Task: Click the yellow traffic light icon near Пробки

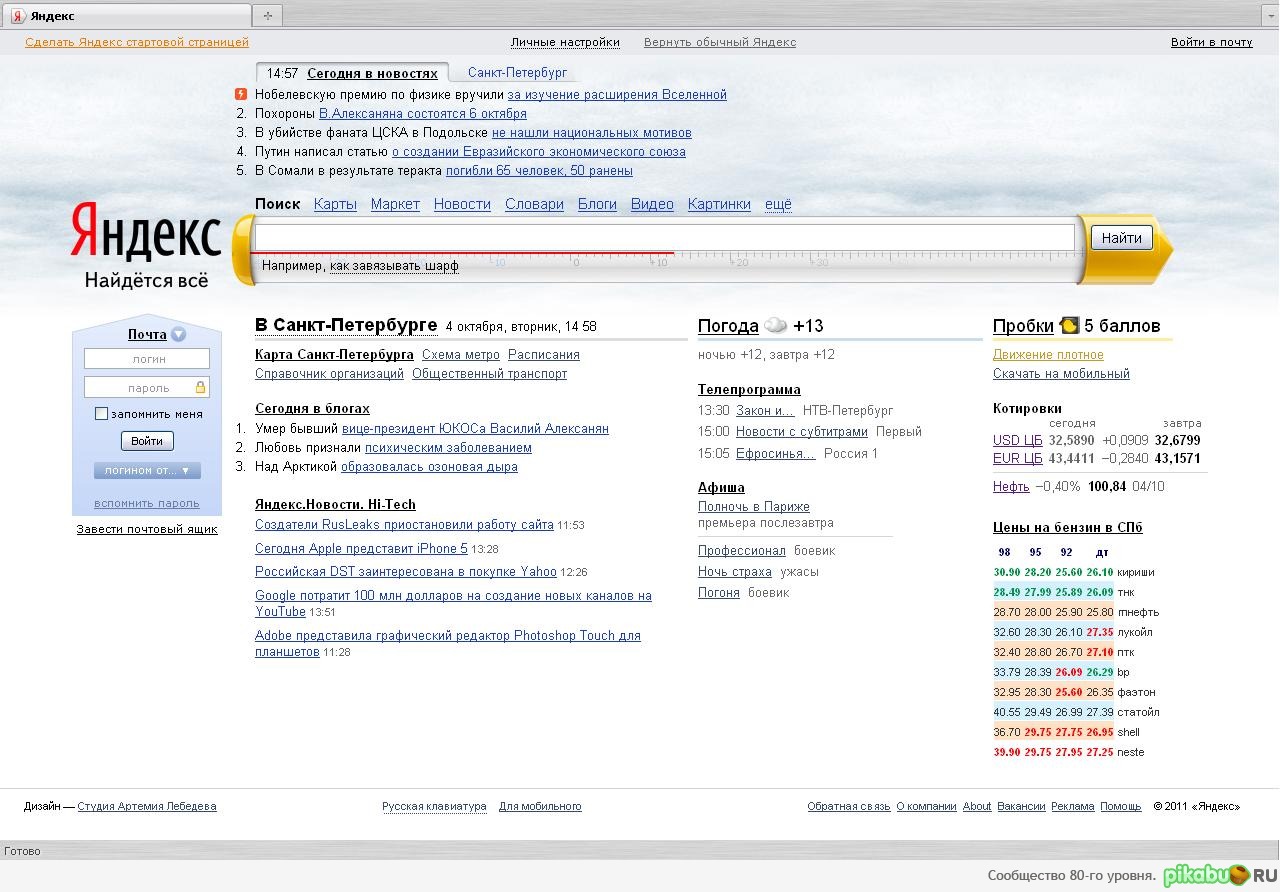Action: click(1069, 325)
